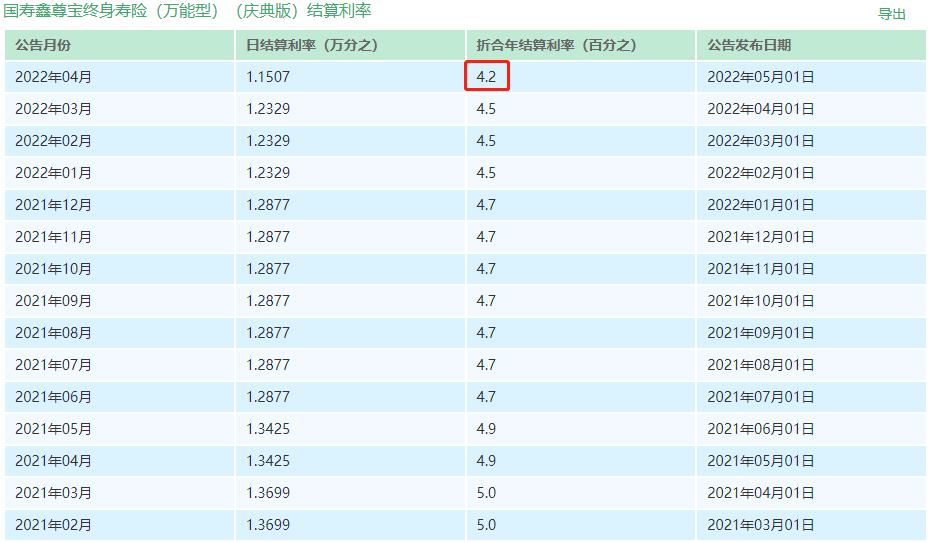Click the publish date 2021年06月01日
The width and height of the screenshot is (931, 542).
tap(761, 429)
